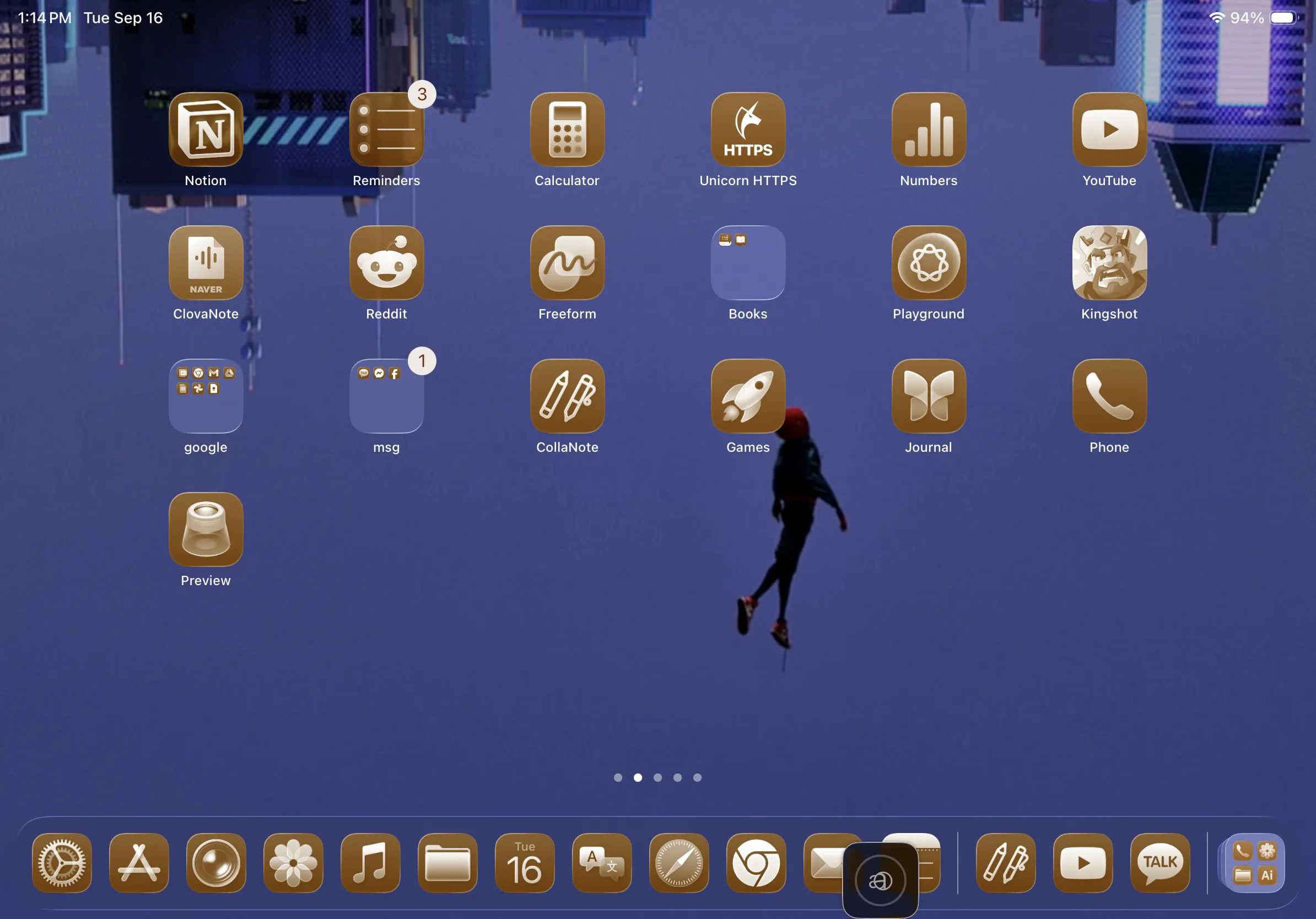Launch the Calculator app
1316x919 pixels.
568,129
